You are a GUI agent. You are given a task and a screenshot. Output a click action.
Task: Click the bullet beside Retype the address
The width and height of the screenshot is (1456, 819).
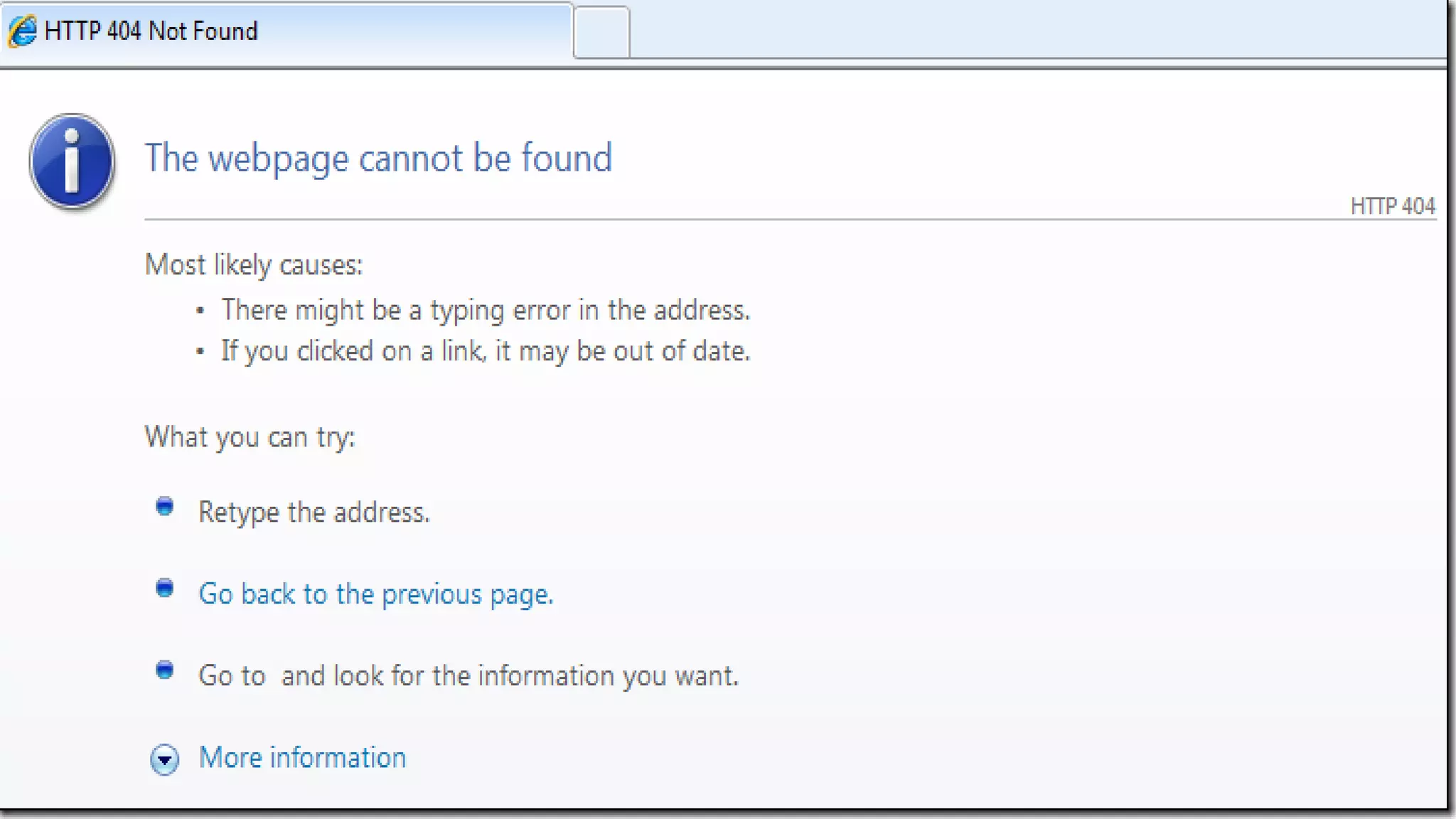pos(164,507)
